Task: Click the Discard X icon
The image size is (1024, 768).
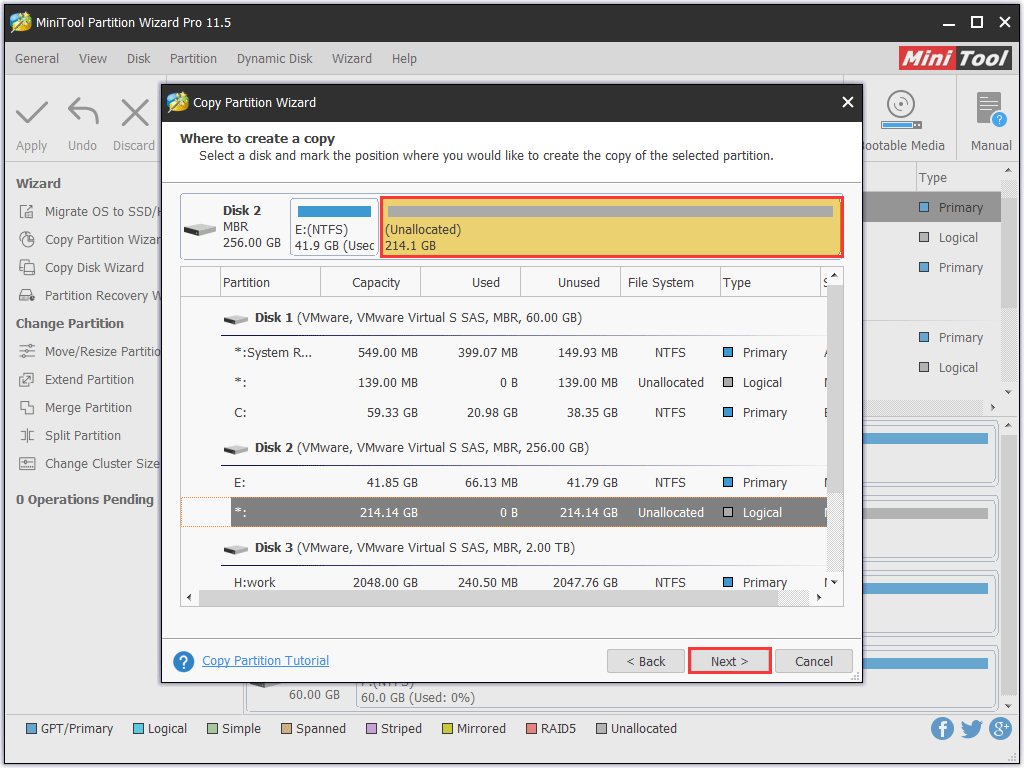Action: point(135,112)
